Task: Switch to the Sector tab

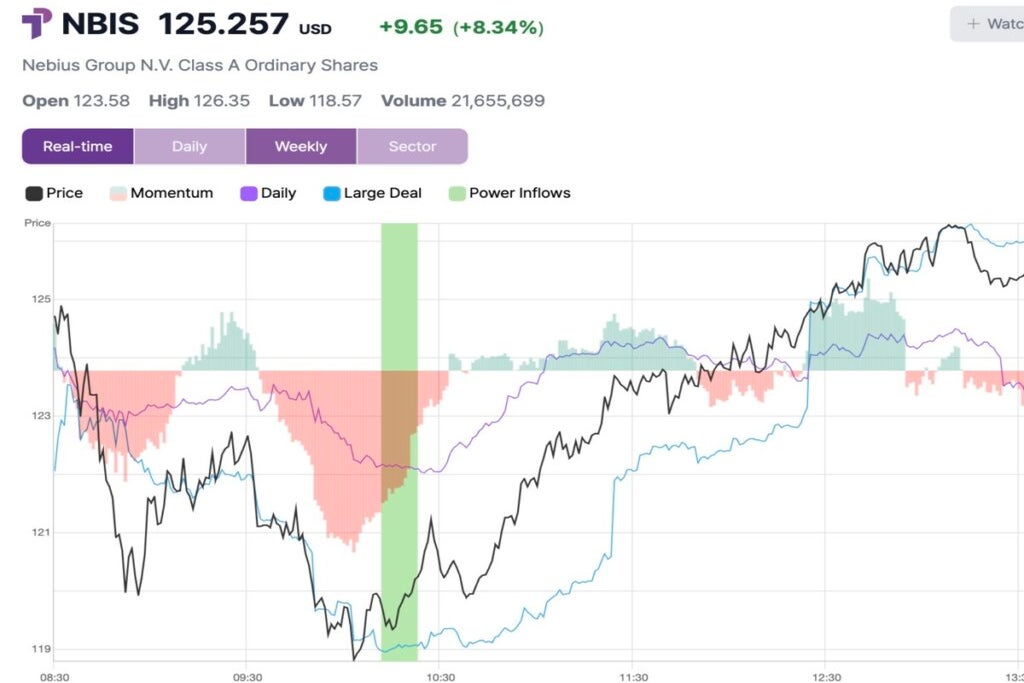Action: pyautogui.click(x=412, y=146)
